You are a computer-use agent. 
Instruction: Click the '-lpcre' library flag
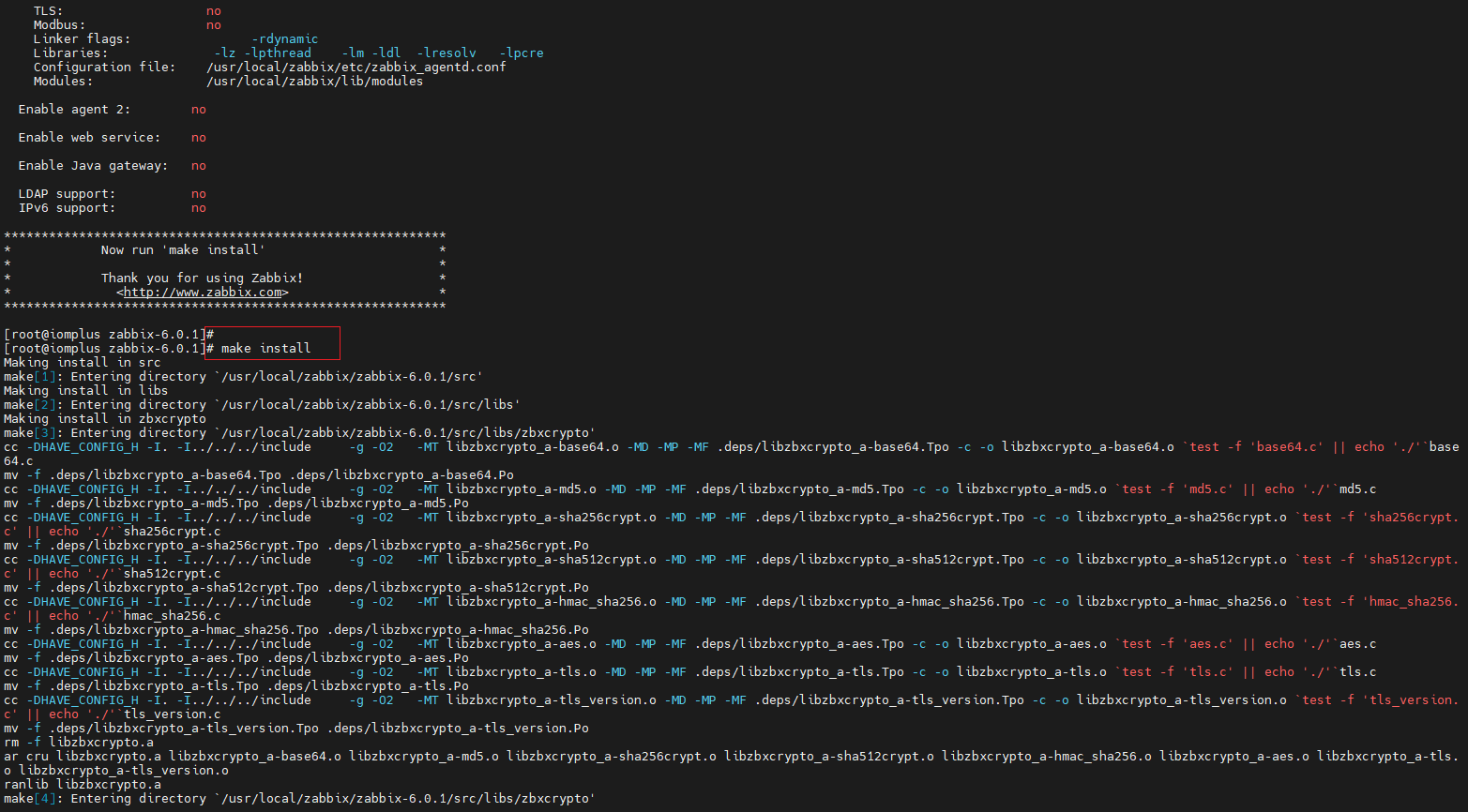(522, 53)
